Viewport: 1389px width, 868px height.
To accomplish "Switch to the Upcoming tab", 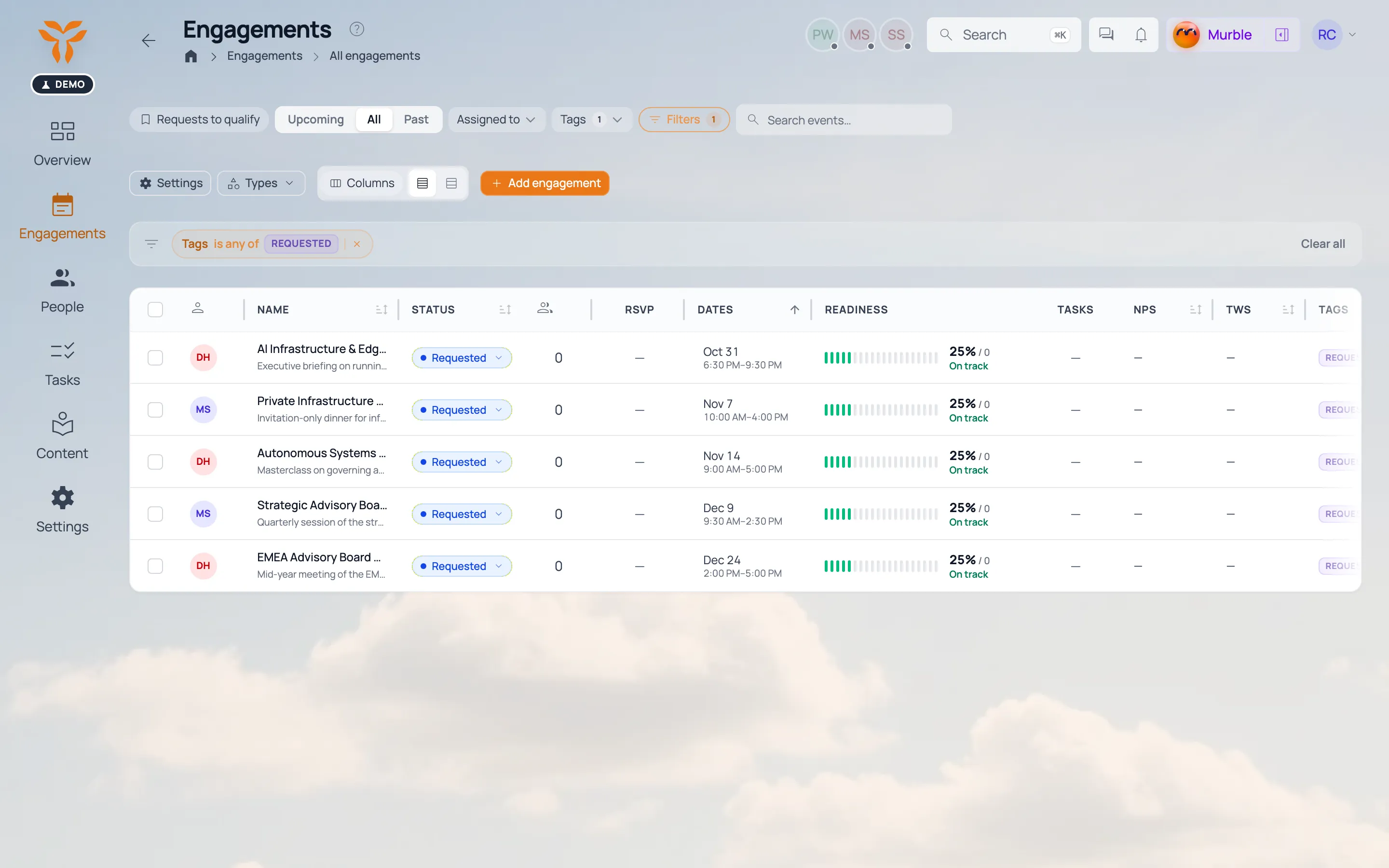I will 316,120.
